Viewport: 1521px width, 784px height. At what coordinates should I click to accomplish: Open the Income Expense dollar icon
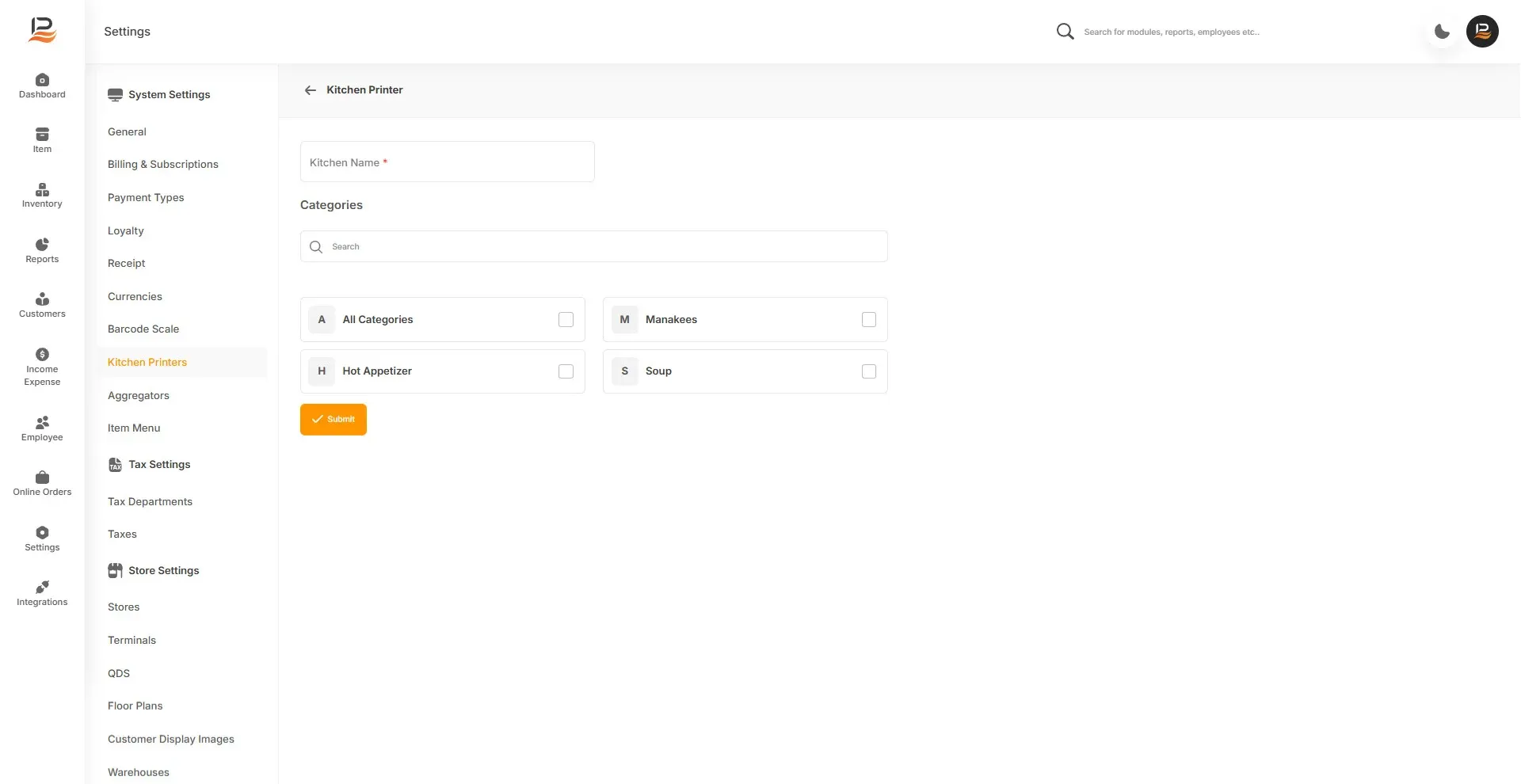tap(42, 354)
